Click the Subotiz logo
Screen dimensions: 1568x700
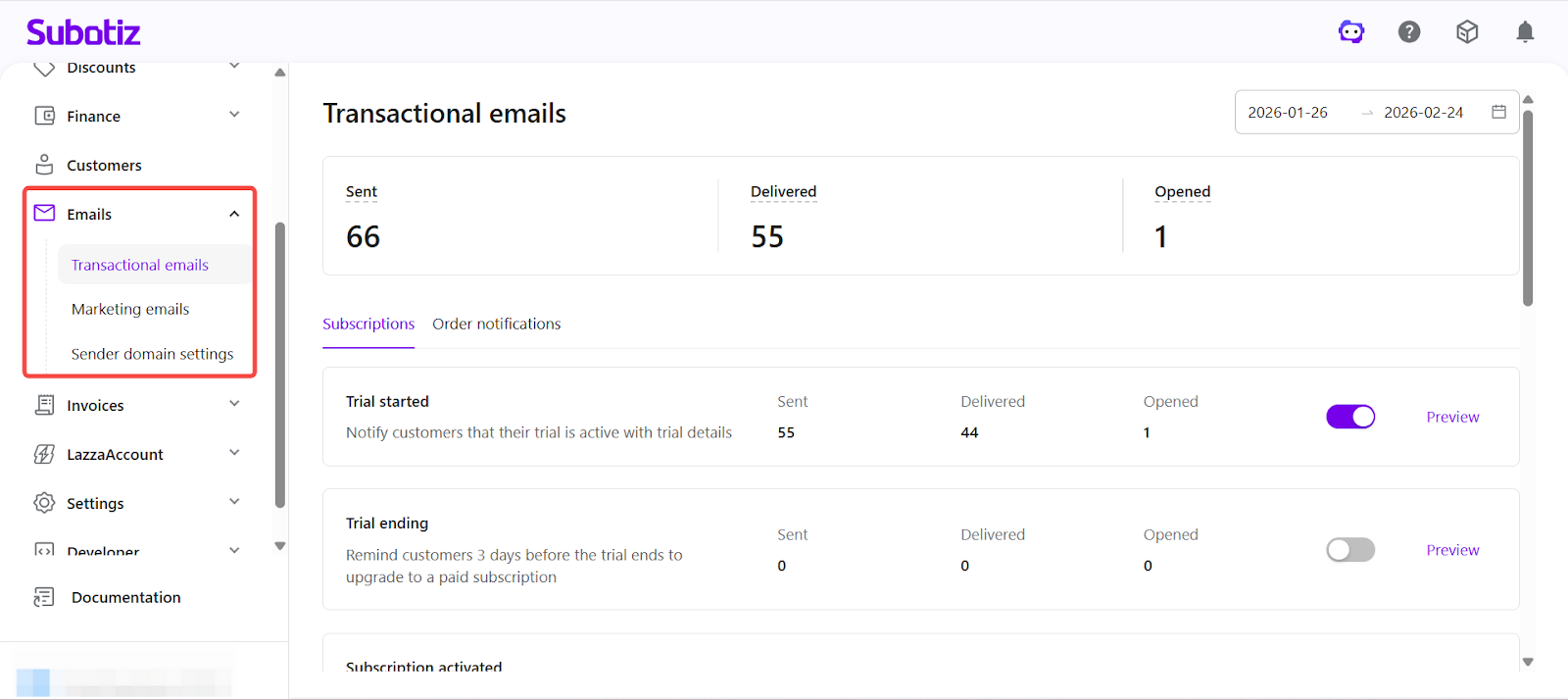click(83, 32)
